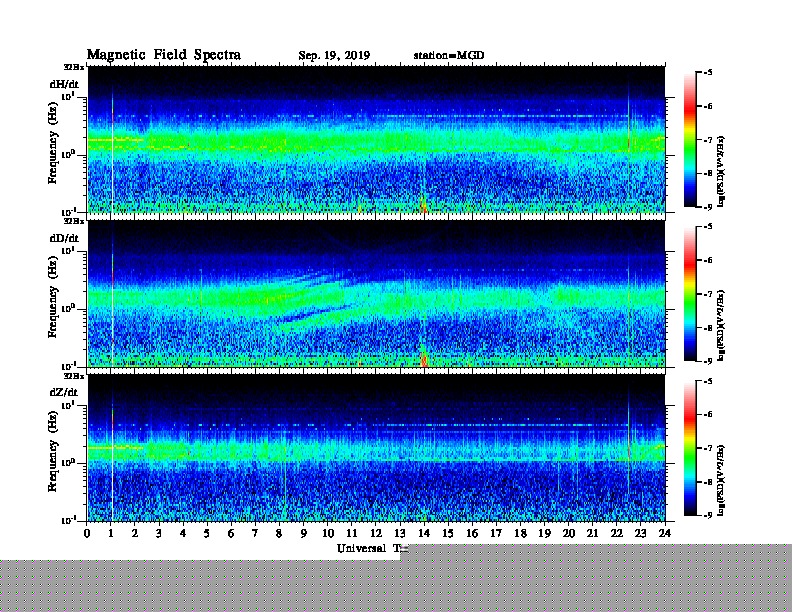Screen dimensions: 792x612
Task: Click the dZ/dt panel label
Action: 64,392
